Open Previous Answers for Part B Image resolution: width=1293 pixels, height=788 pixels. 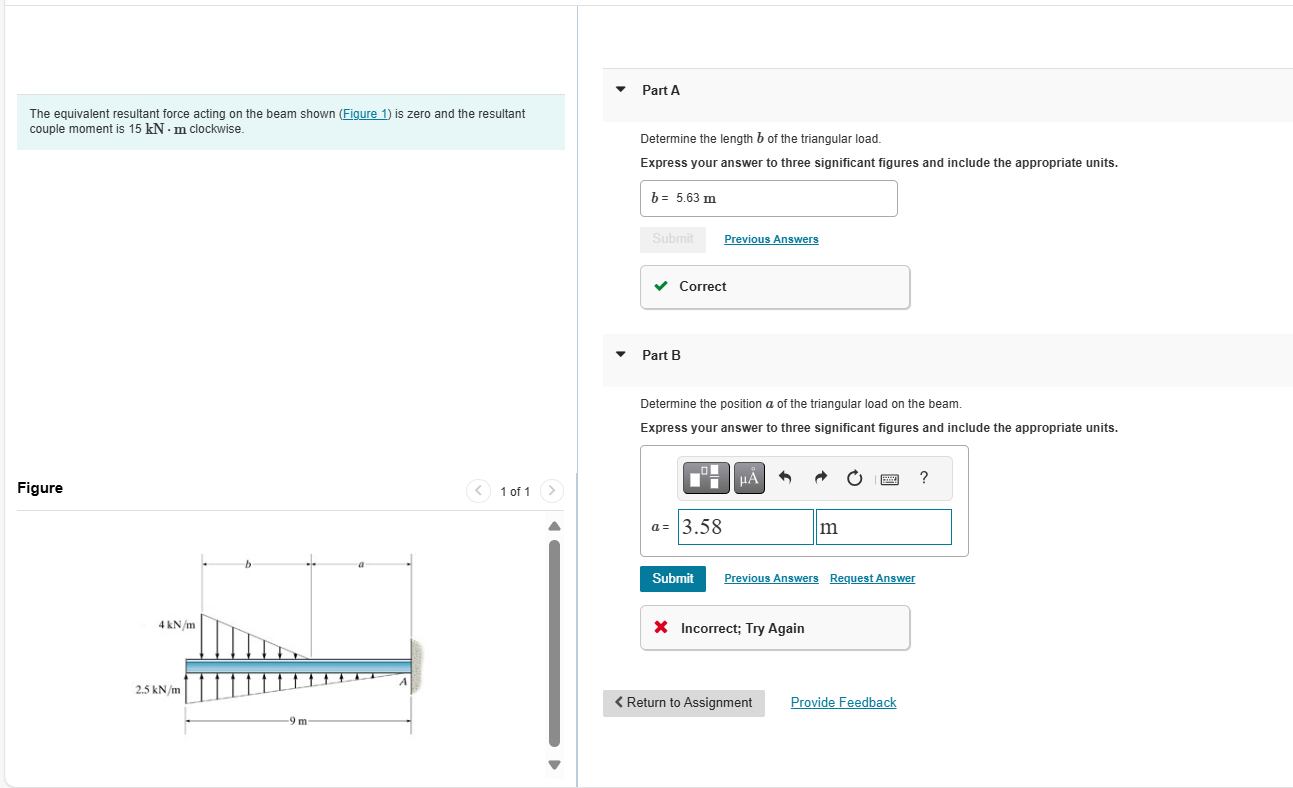771,578
